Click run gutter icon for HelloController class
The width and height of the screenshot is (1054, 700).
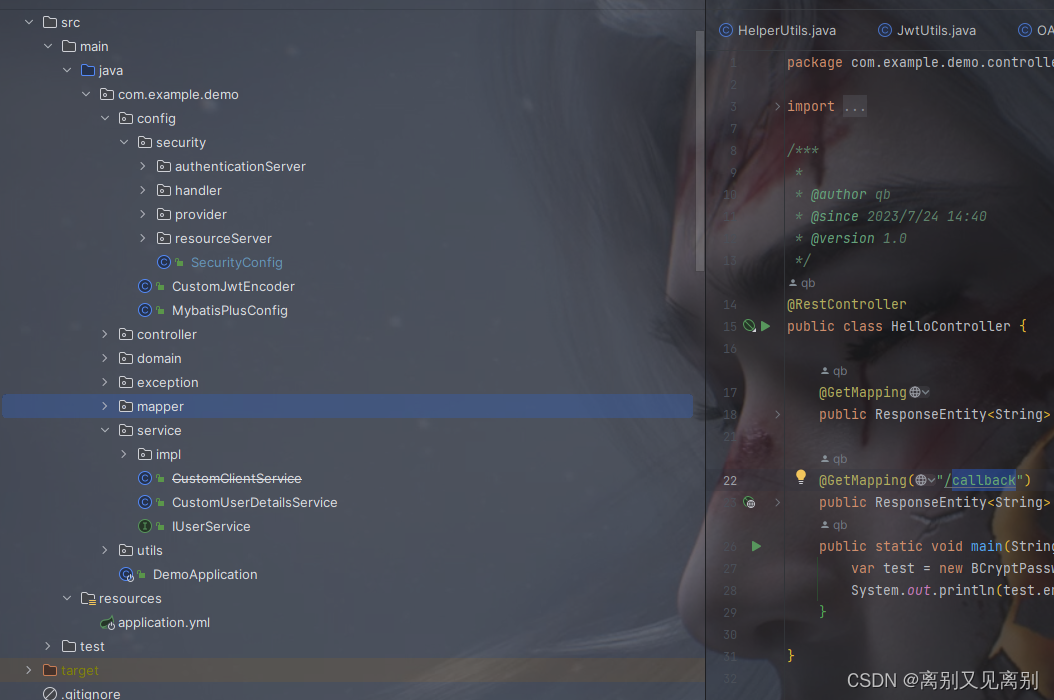pyautogui.click(x=766, y=326)
